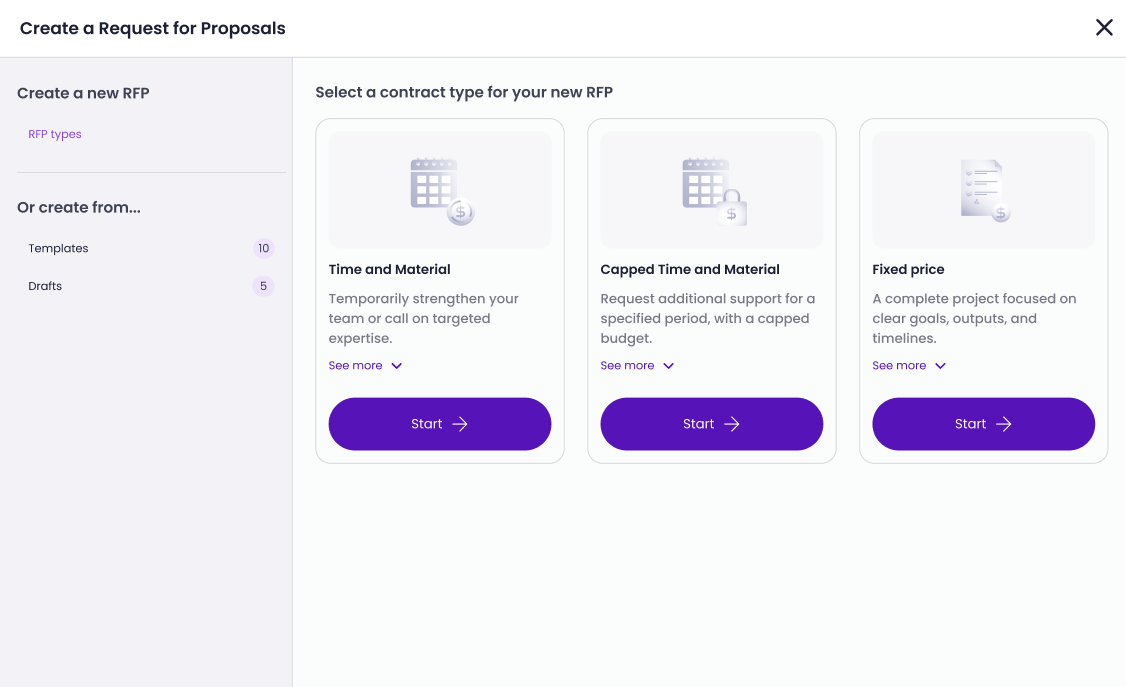1126x687 pixels.
Task: Expand See more under Time and Material
Action: pos(366,365)
